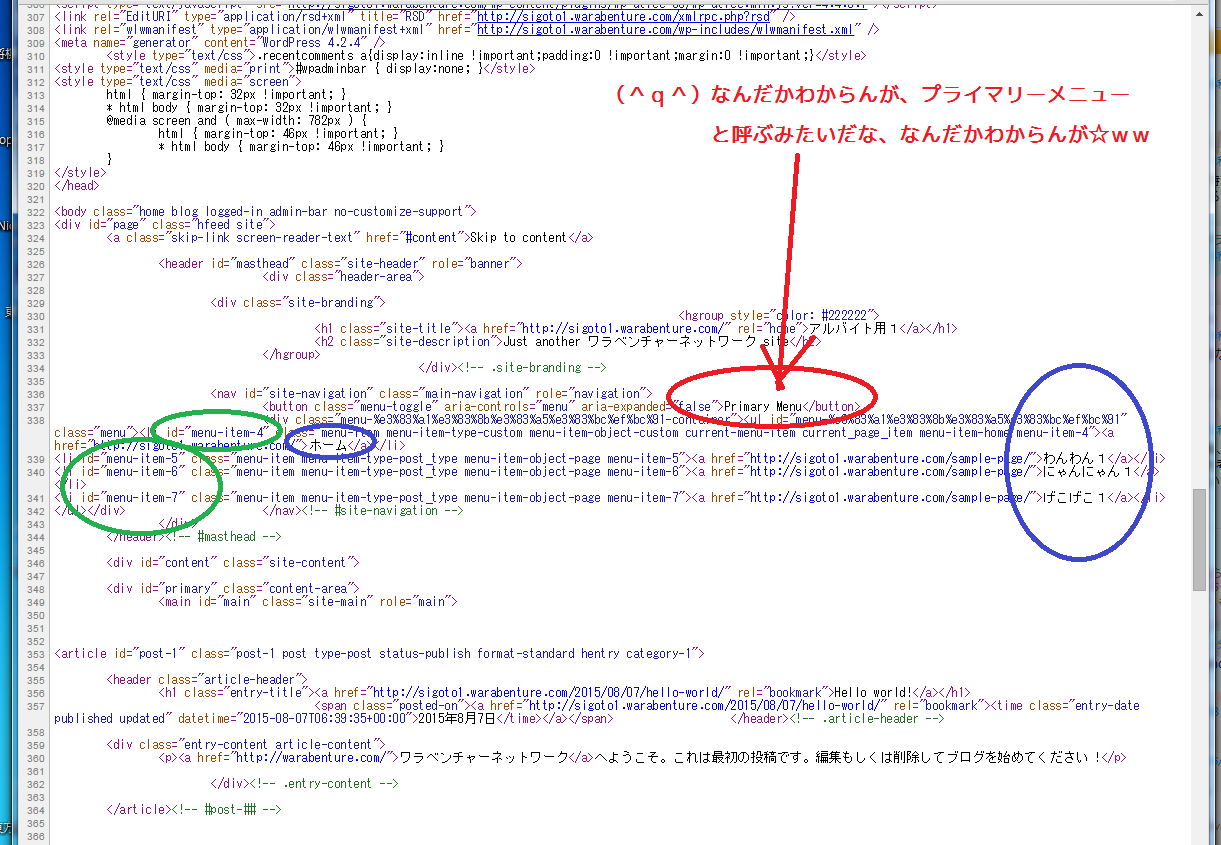This screenshot has width=1221, height=845.
Task: Click 'Just another ワラベンチャーネットワーク site' text
Action: 647,341
